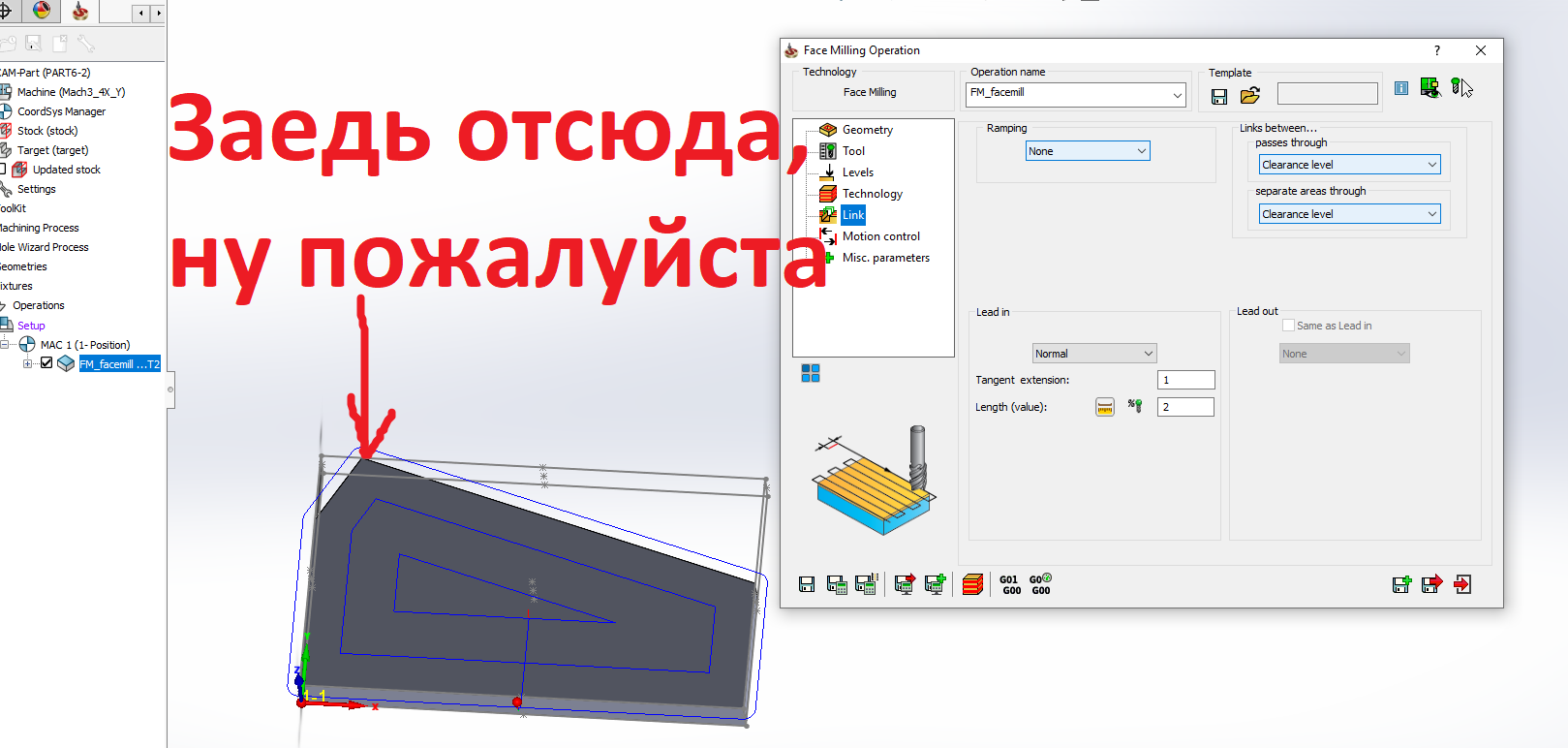Open the Ramping dropdown
The image size is (1568, 748).
click(x=1088, y=151)
